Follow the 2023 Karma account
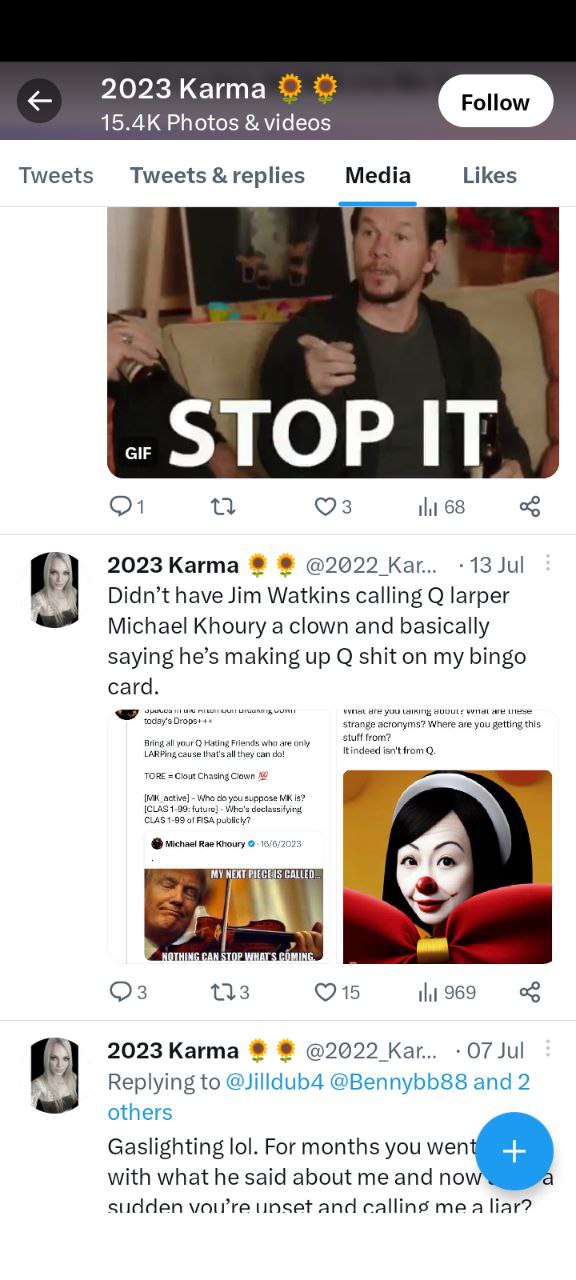Image resolution: width=576 pixels, height=1280 pixels. [495, 101]
